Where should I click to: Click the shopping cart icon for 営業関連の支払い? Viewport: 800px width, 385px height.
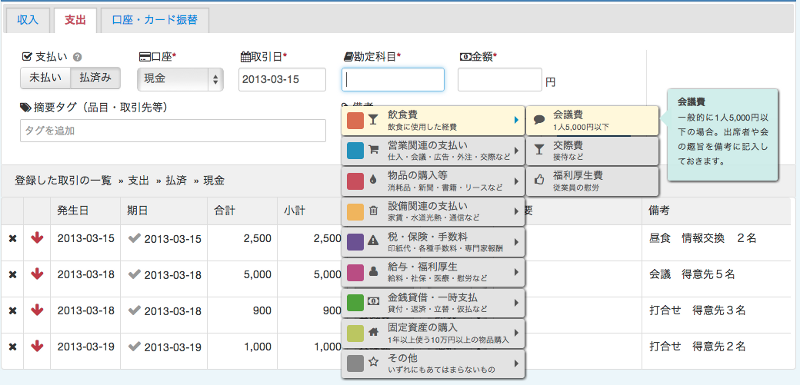click(373, 150)
